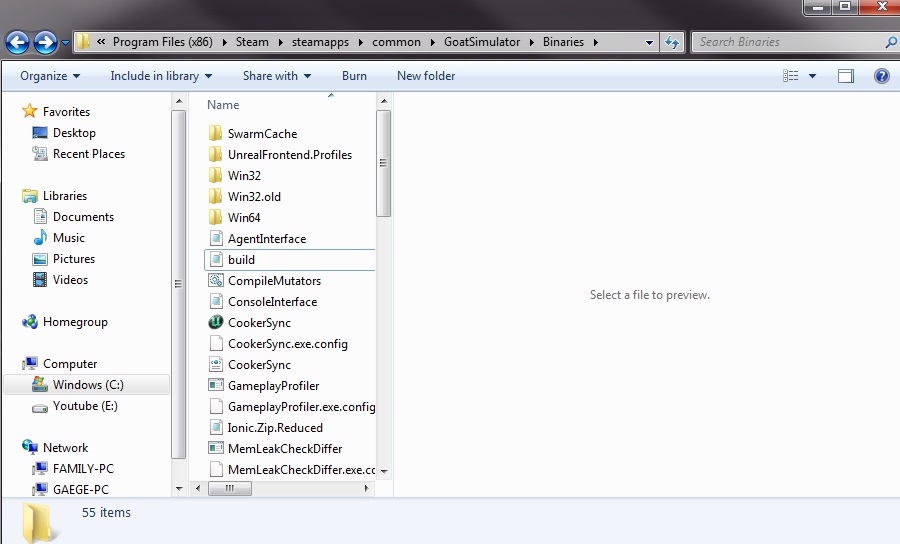Expand the arrow after Binaries in breadcrumb
Viewport: 900px width, 544px height.
pos(595,42)
